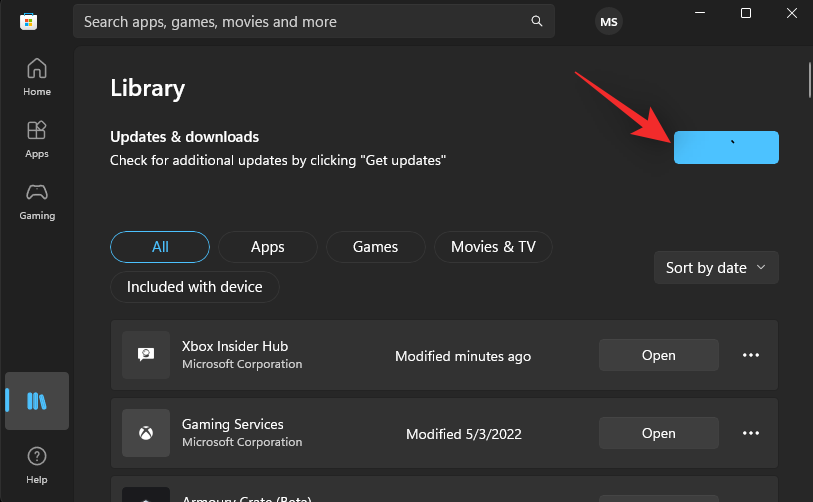Click the vertical scrollbar thumb
The image size is (813, 502).
pos(809,80)
